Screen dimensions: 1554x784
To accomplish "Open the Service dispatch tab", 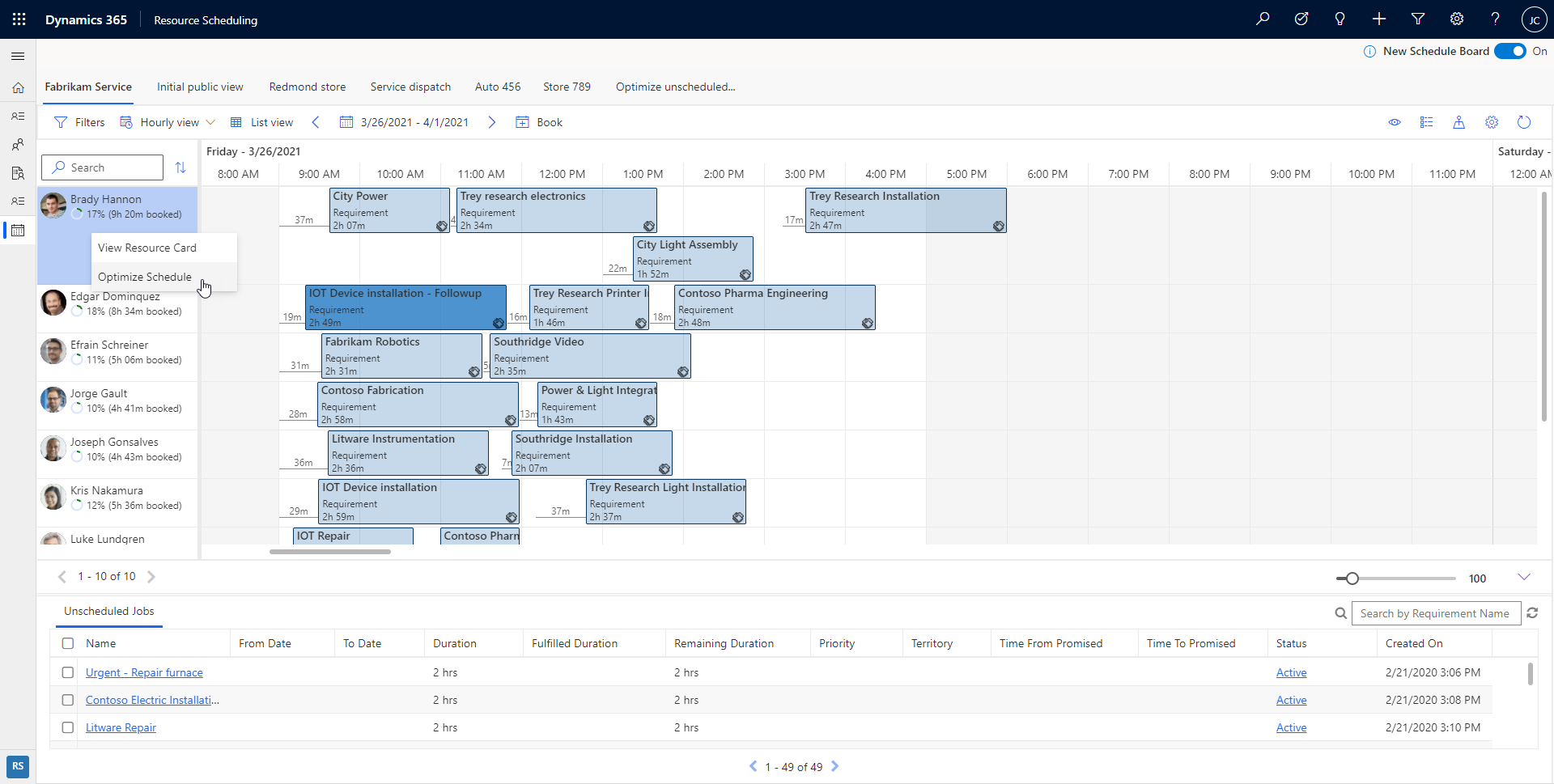I will tap(410, 87).
